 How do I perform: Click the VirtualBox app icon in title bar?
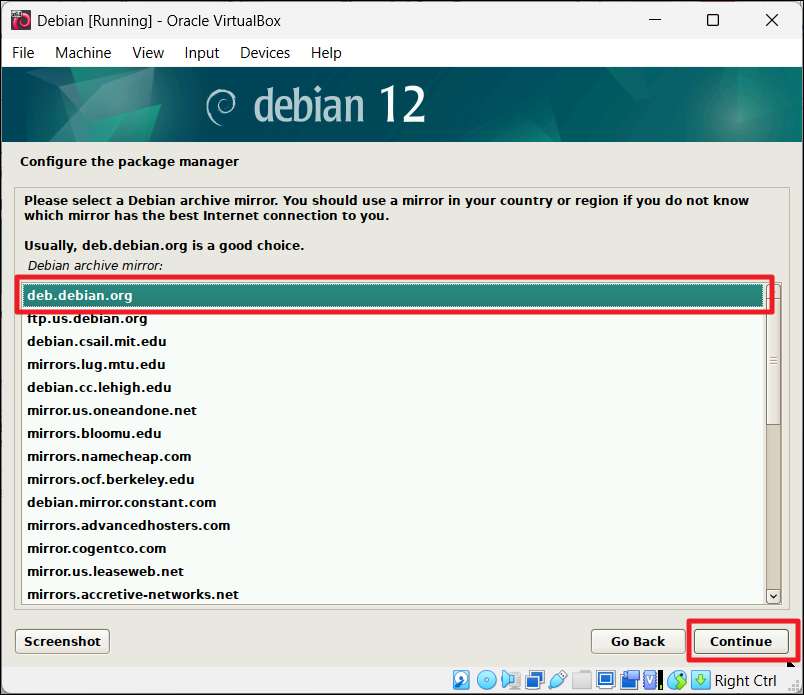tap(21, 21)
